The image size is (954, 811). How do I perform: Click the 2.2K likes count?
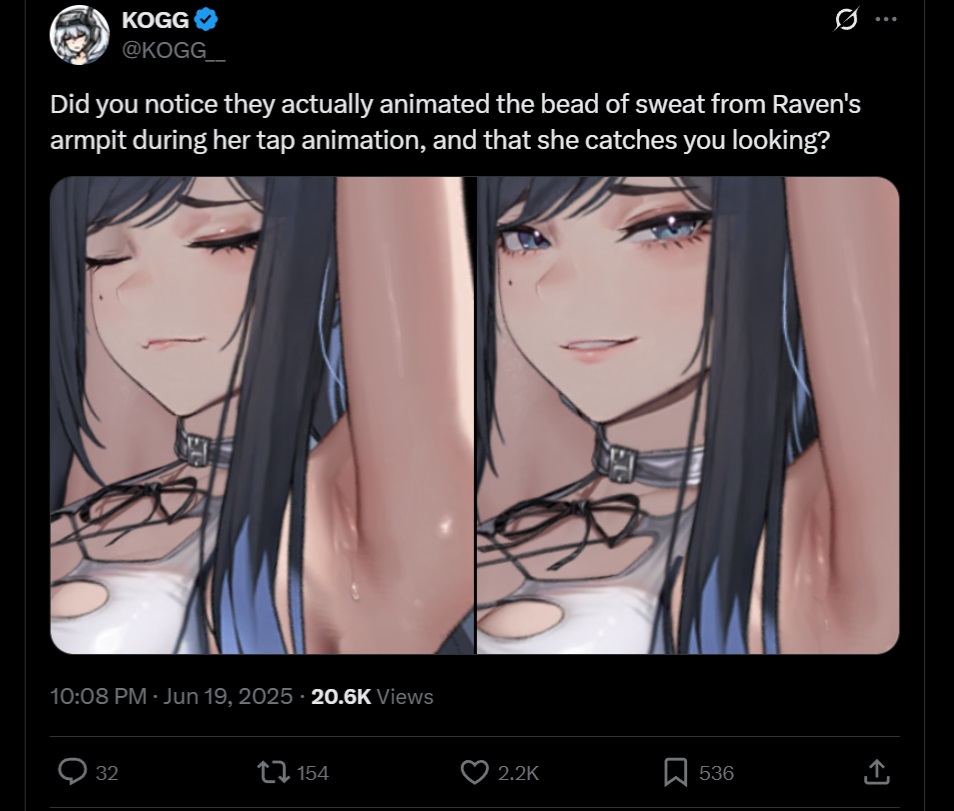pyautogui.click(x=518, y=773)
